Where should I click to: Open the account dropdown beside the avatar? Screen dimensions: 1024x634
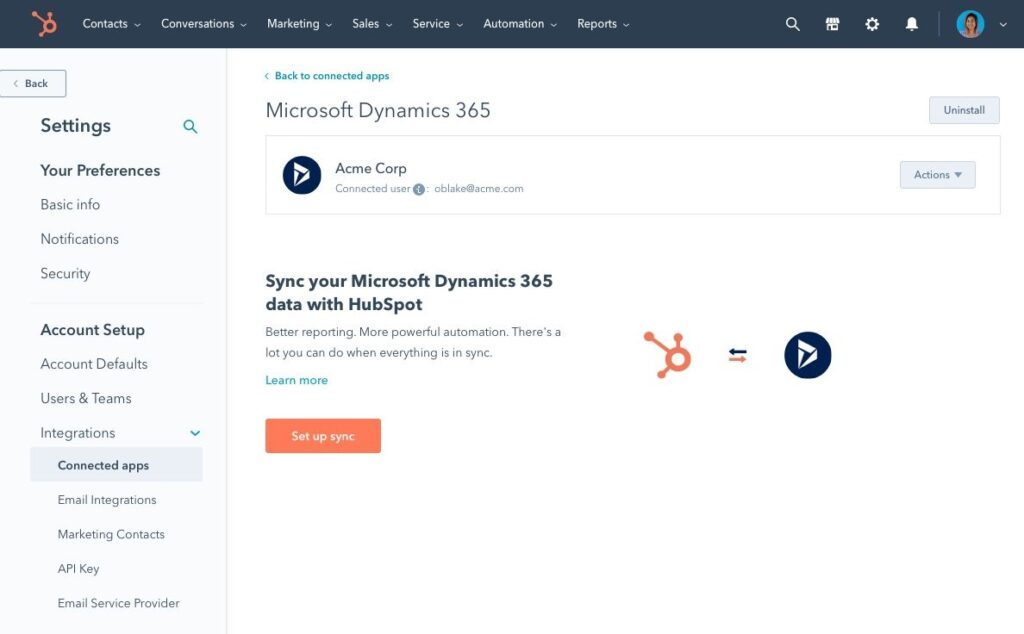click(x=1003, y=23)
